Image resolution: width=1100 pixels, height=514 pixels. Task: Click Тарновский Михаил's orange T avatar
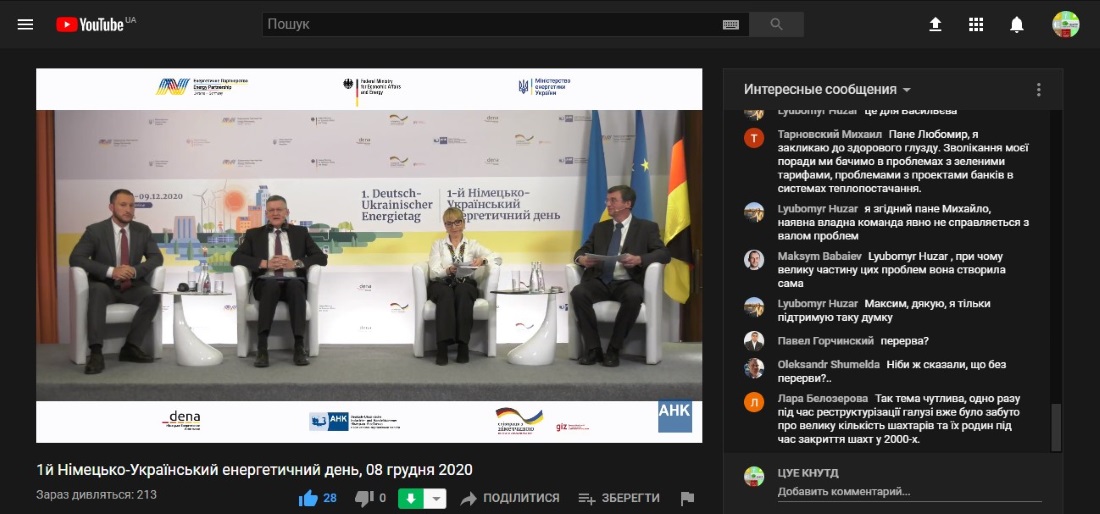tap(754, 138)
